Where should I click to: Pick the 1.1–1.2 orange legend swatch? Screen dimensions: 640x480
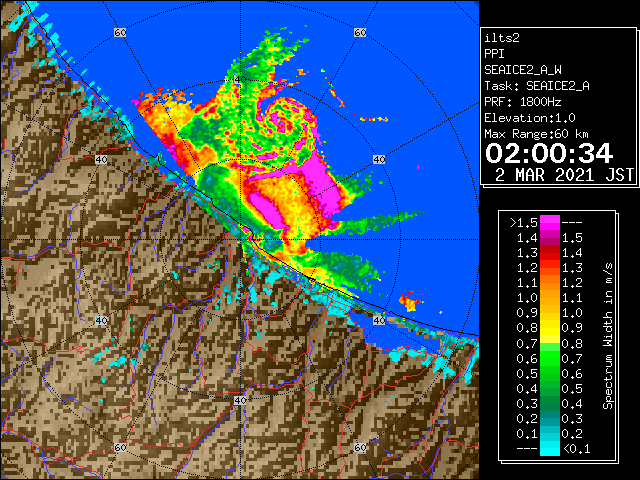tap(549, 283)
